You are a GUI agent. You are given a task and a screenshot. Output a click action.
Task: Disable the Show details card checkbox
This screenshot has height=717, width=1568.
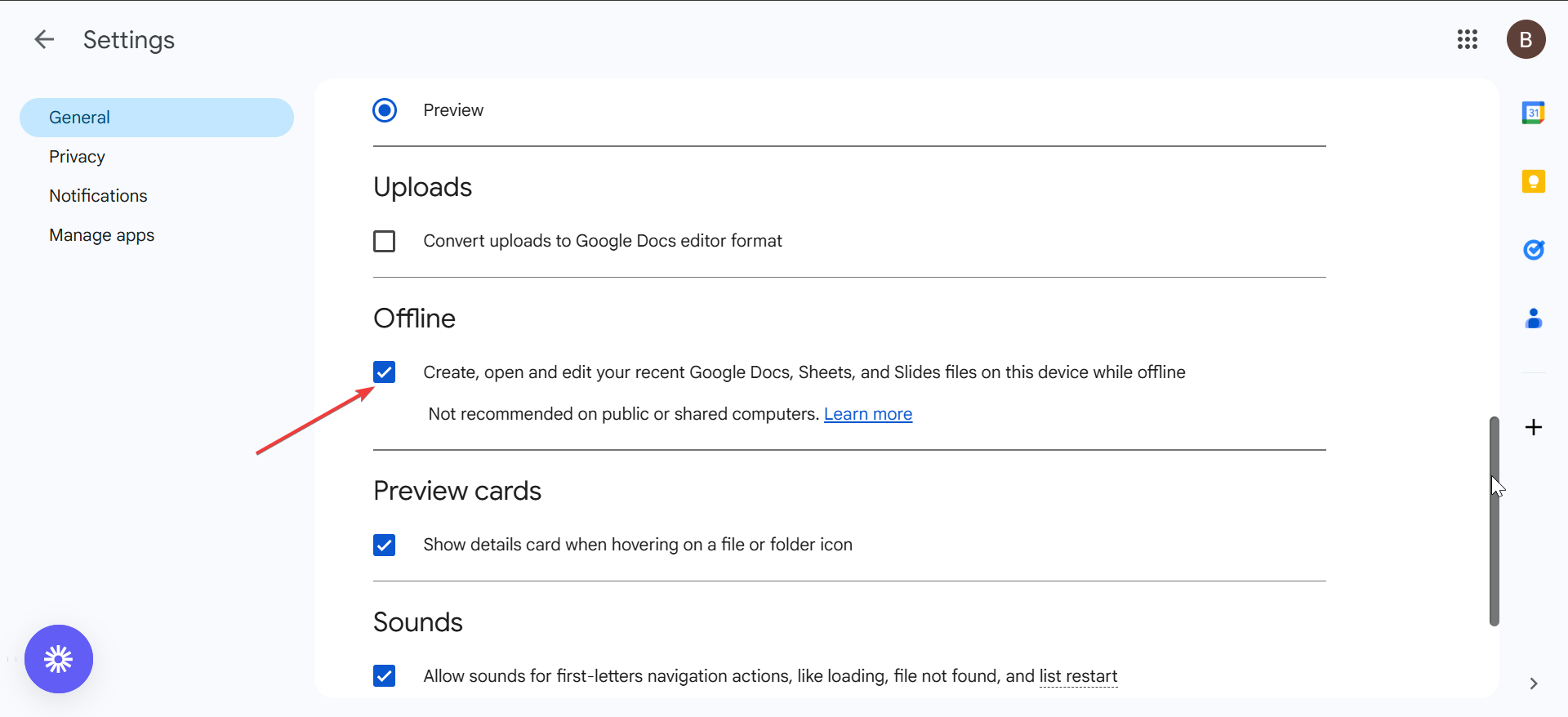[x=385, y=545]
